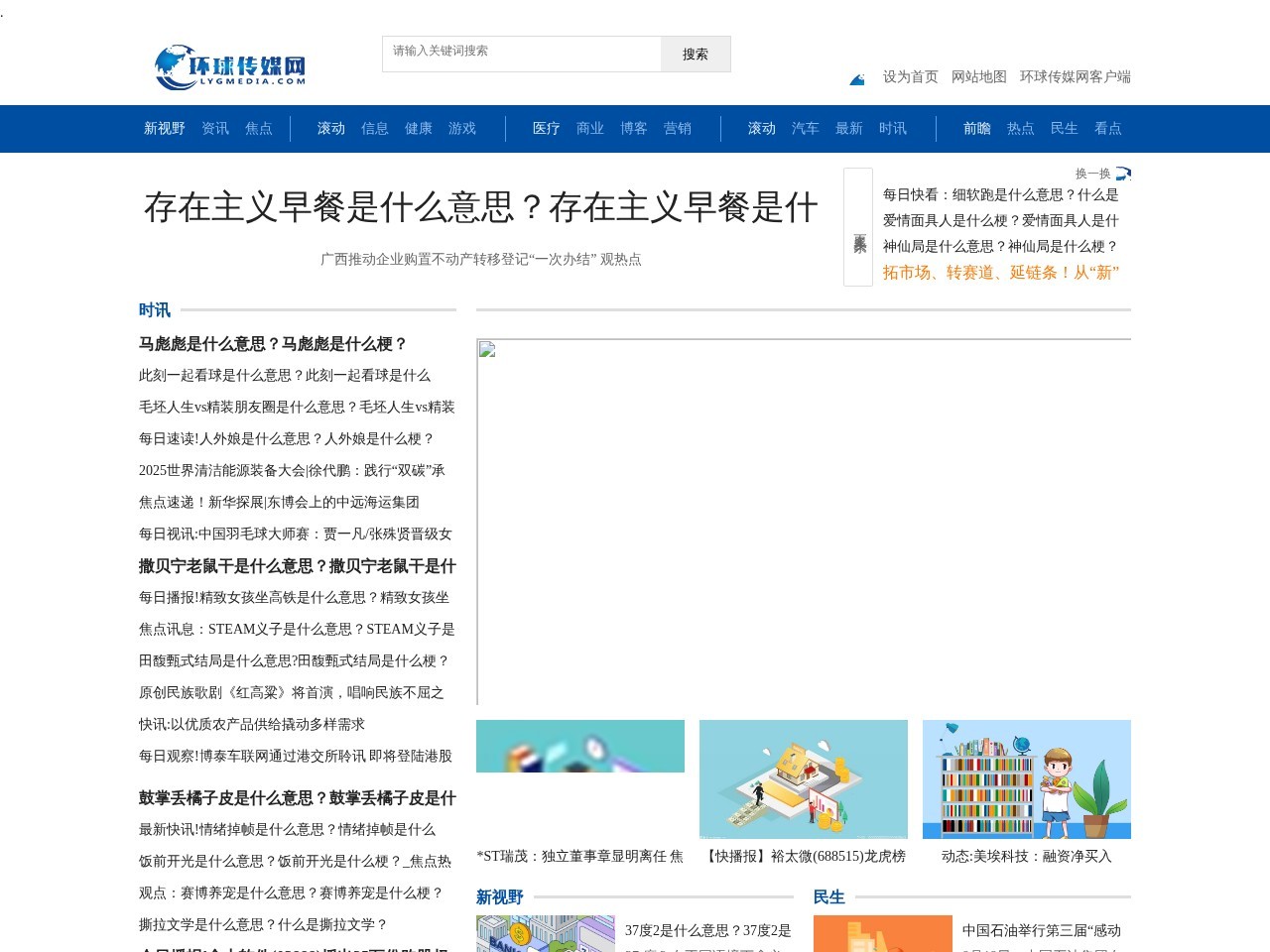The width and height of the screenshot is (1270, 952).
Task: Open 人外娘是什么意思 article
Action: point(287,438)
